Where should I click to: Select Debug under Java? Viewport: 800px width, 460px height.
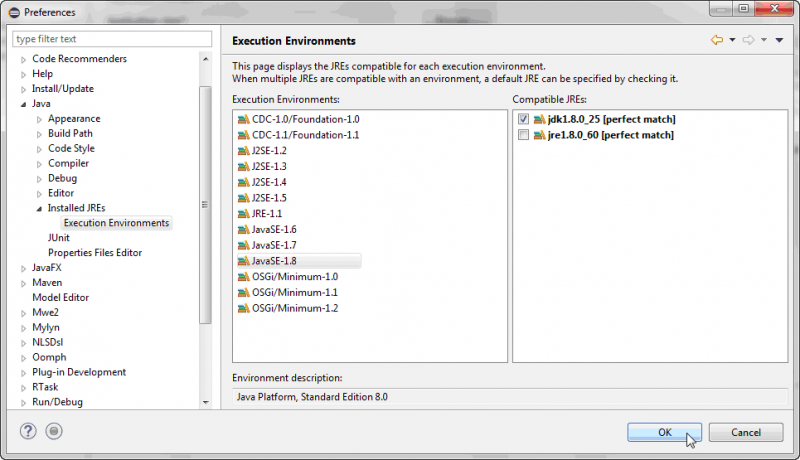(62, 178)
